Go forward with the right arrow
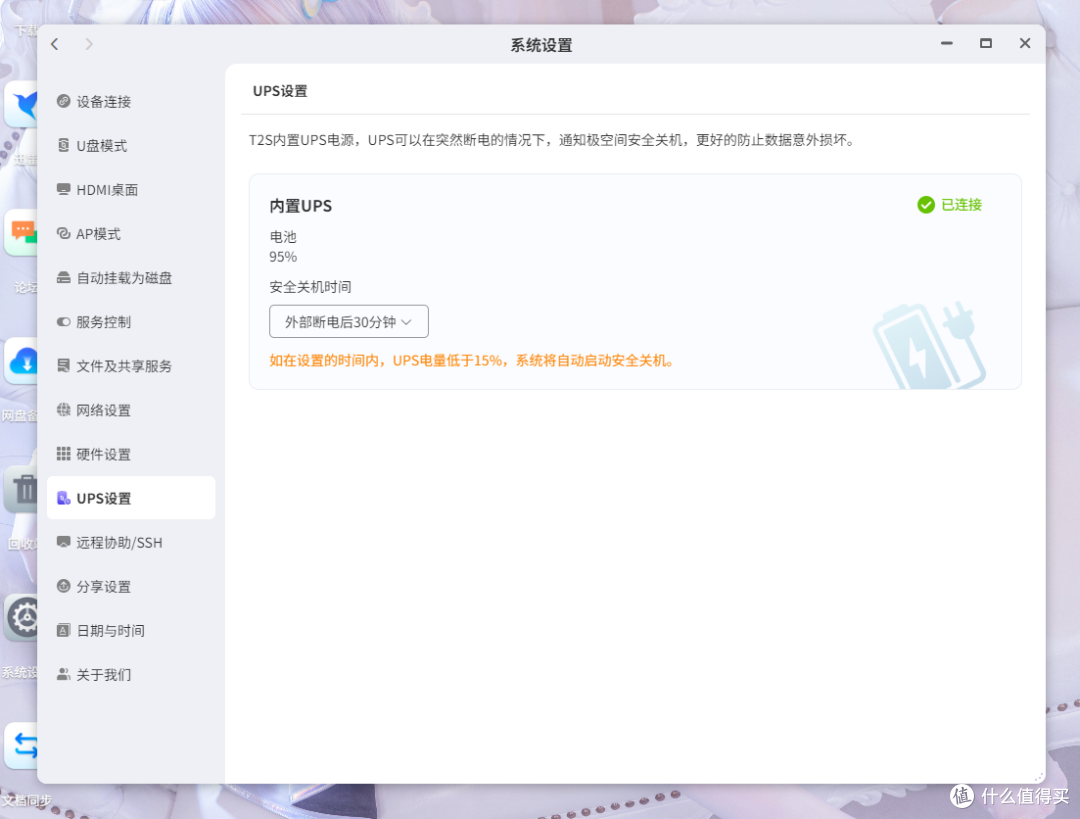1080x819 pixels. pos(89,44)
